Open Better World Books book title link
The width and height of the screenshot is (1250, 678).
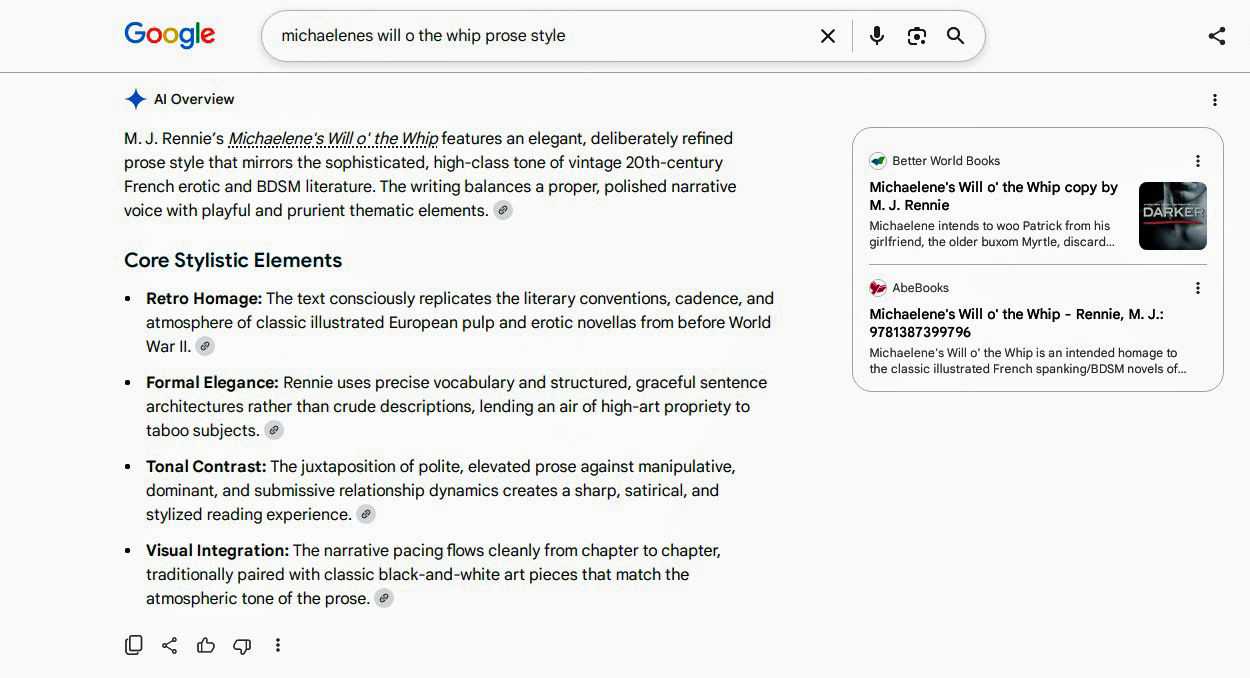[x=994, y=196]
